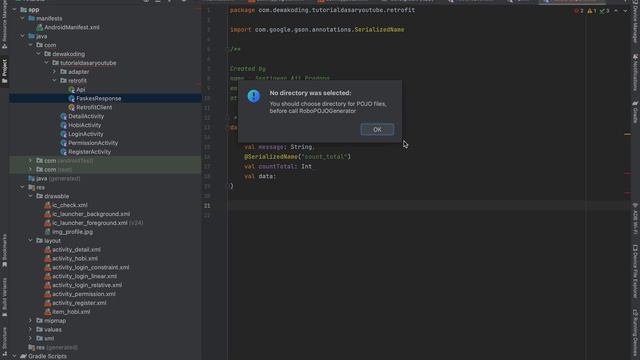Screen dimensions: 640x360
Task: Click the red errors count indicator
Action: tap(579, 11)
